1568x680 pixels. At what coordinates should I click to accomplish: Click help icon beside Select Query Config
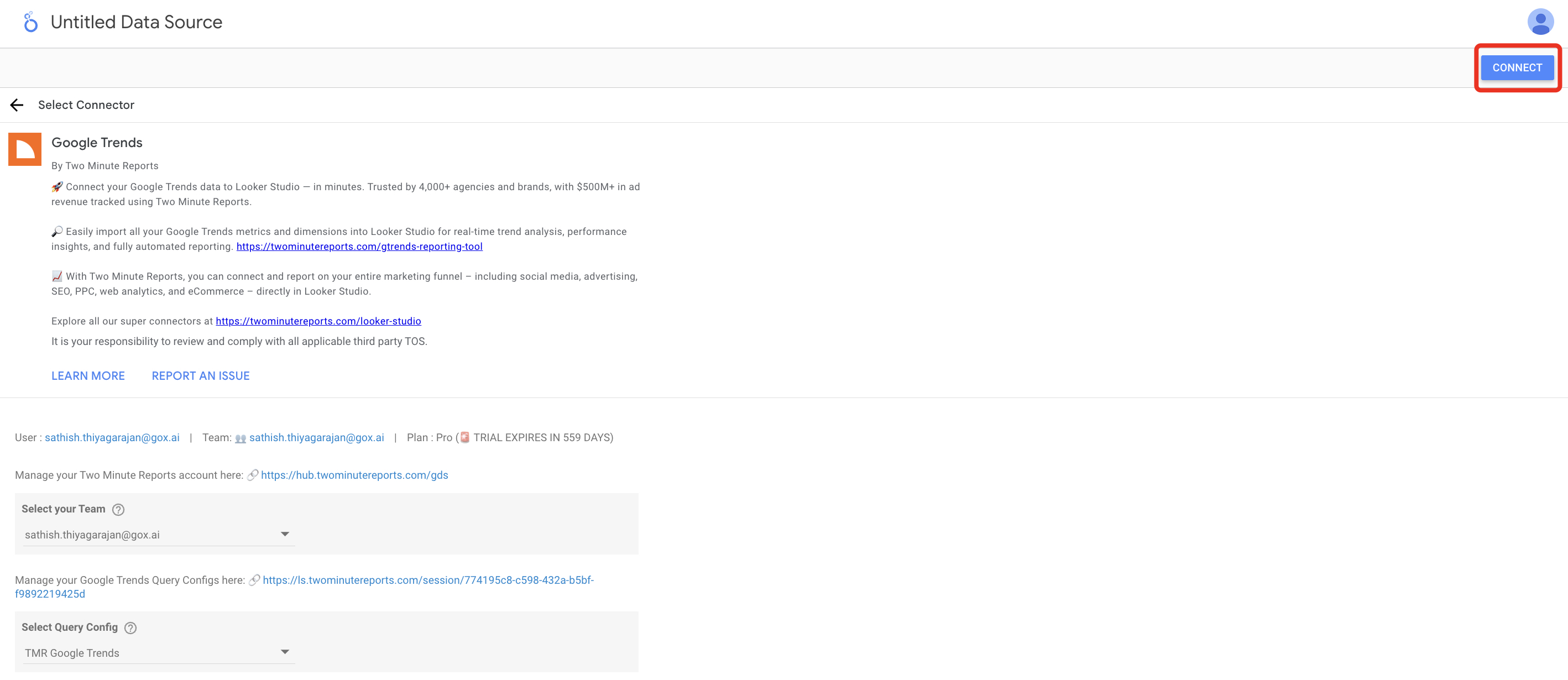[130, 627]
